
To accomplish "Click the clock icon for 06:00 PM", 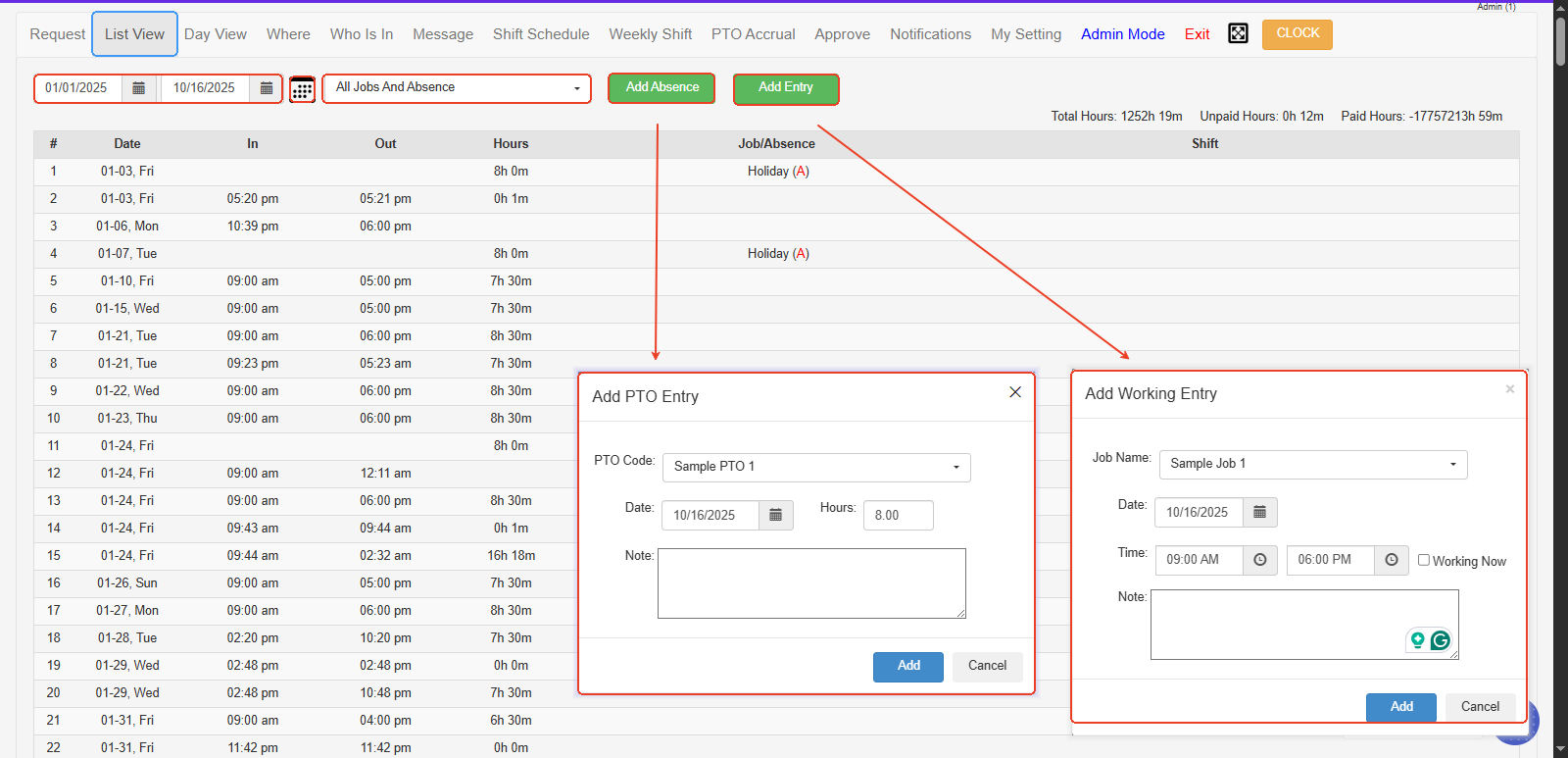I will point(1391,560).
